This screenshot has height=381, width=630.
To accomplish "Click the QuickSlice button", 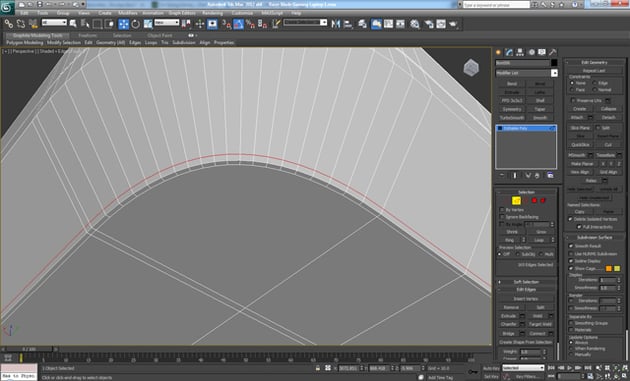I will click(x=580, y=144).
